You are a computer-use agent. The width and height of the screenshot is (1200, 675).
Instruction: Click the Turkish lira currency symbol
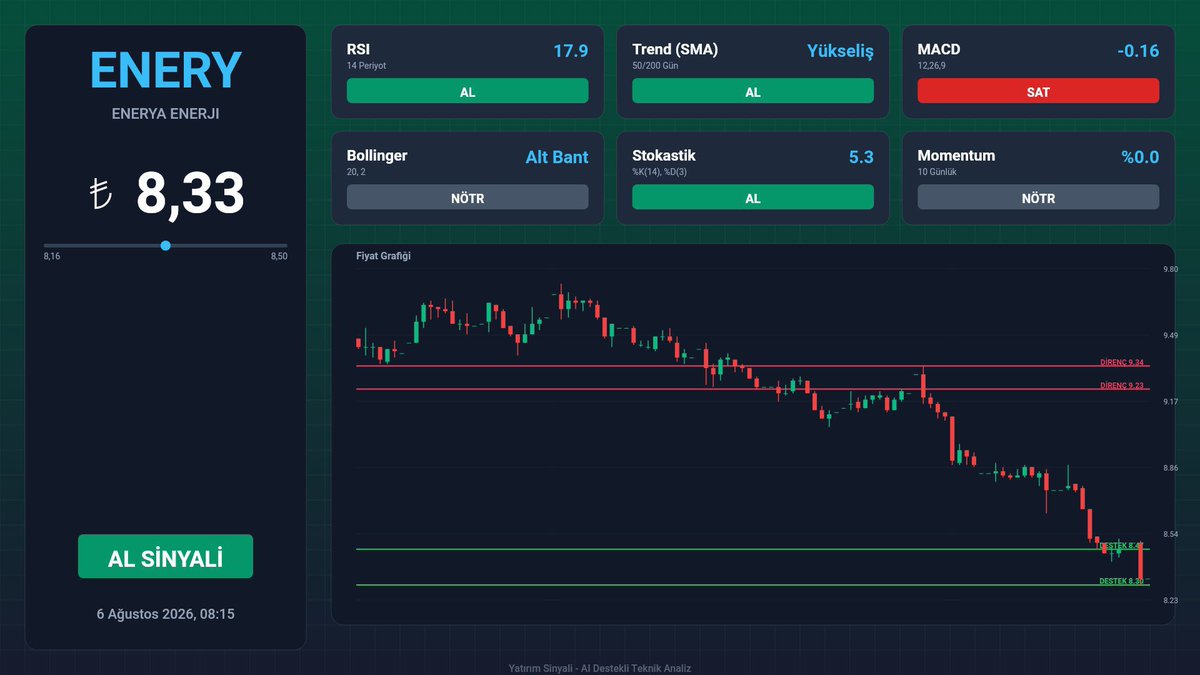coord(100,194)
